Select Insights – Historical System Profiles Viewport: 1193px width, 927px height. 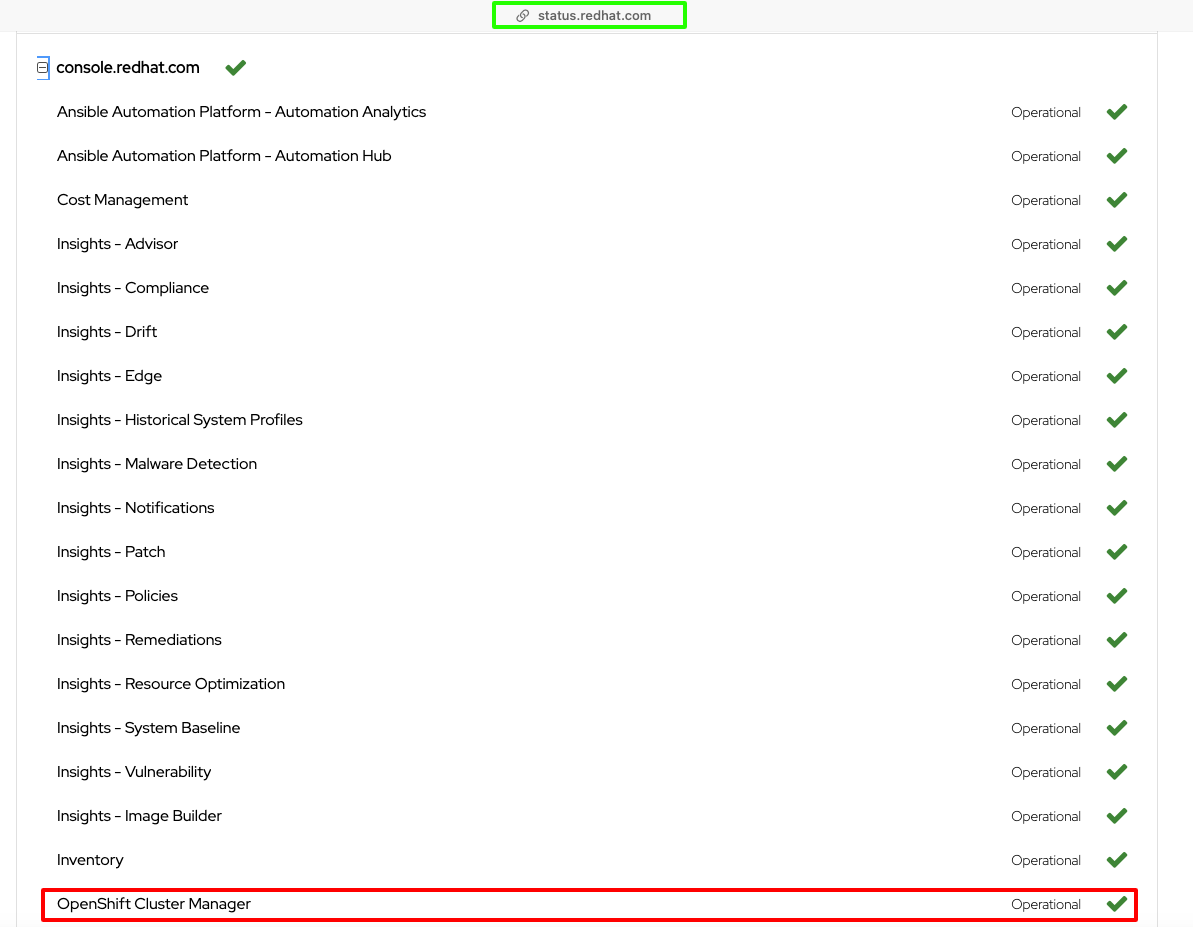180,420
